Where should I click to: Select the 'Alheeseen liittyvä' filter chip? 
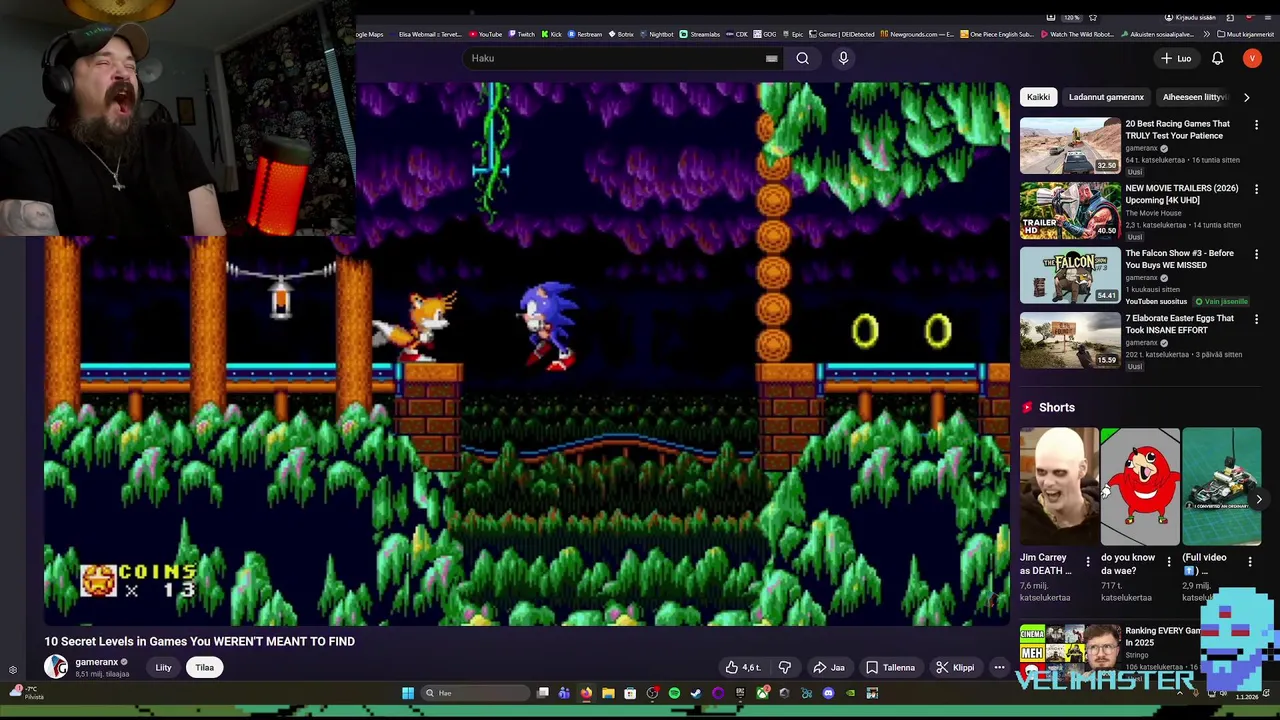click(x=1194, y=97)
